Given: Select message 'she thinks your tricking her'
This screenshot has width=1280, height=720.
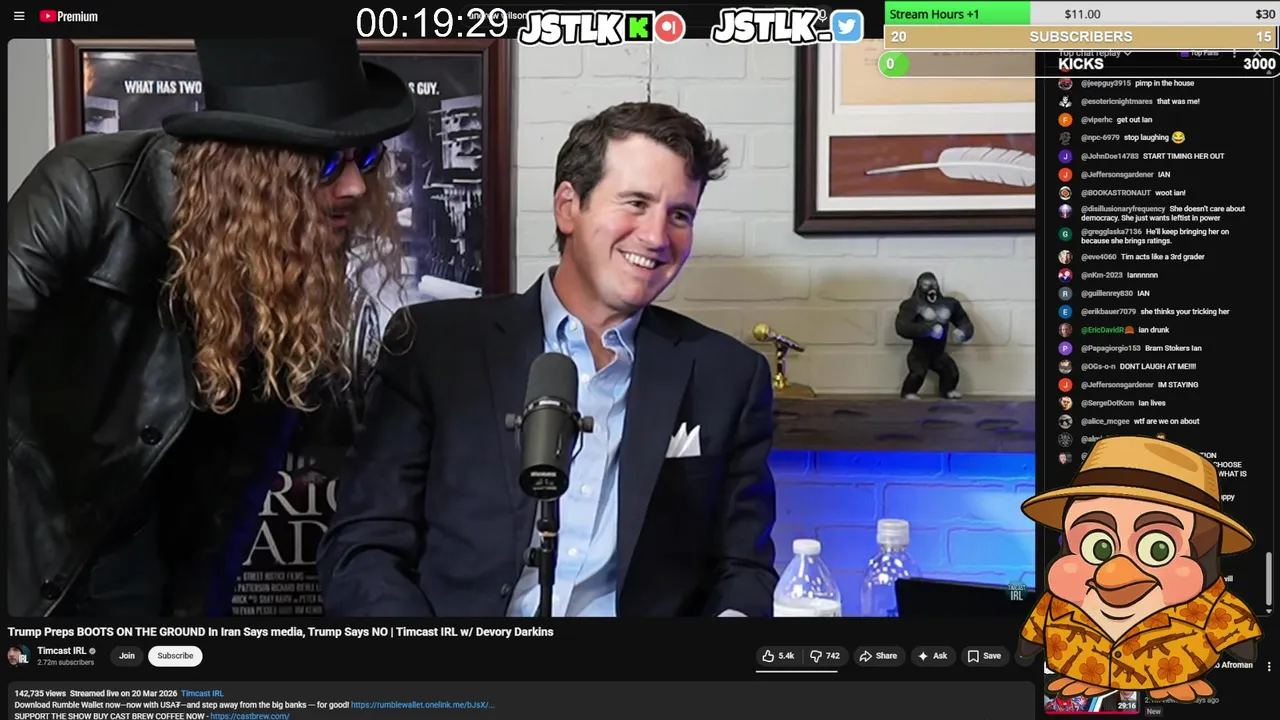Looking at the screenshot, I should pos(1185,311).
